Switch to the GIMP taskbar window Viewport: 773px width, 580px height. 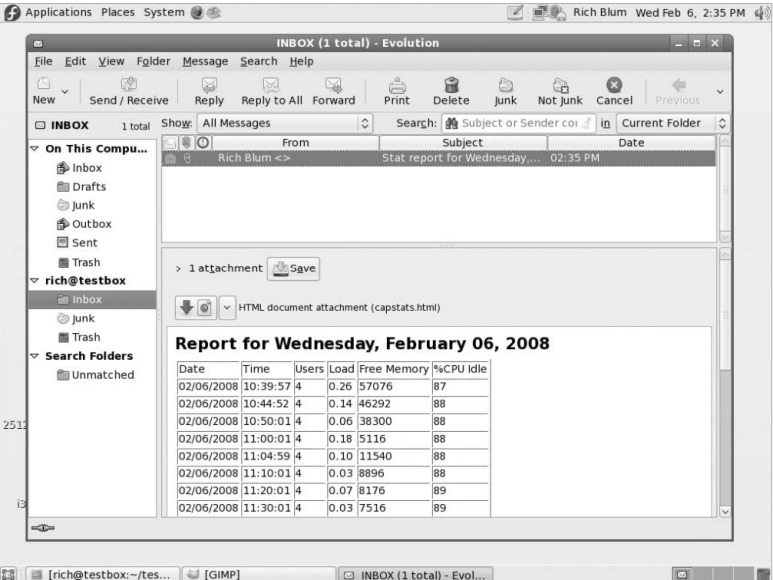(x=259, y=574)
